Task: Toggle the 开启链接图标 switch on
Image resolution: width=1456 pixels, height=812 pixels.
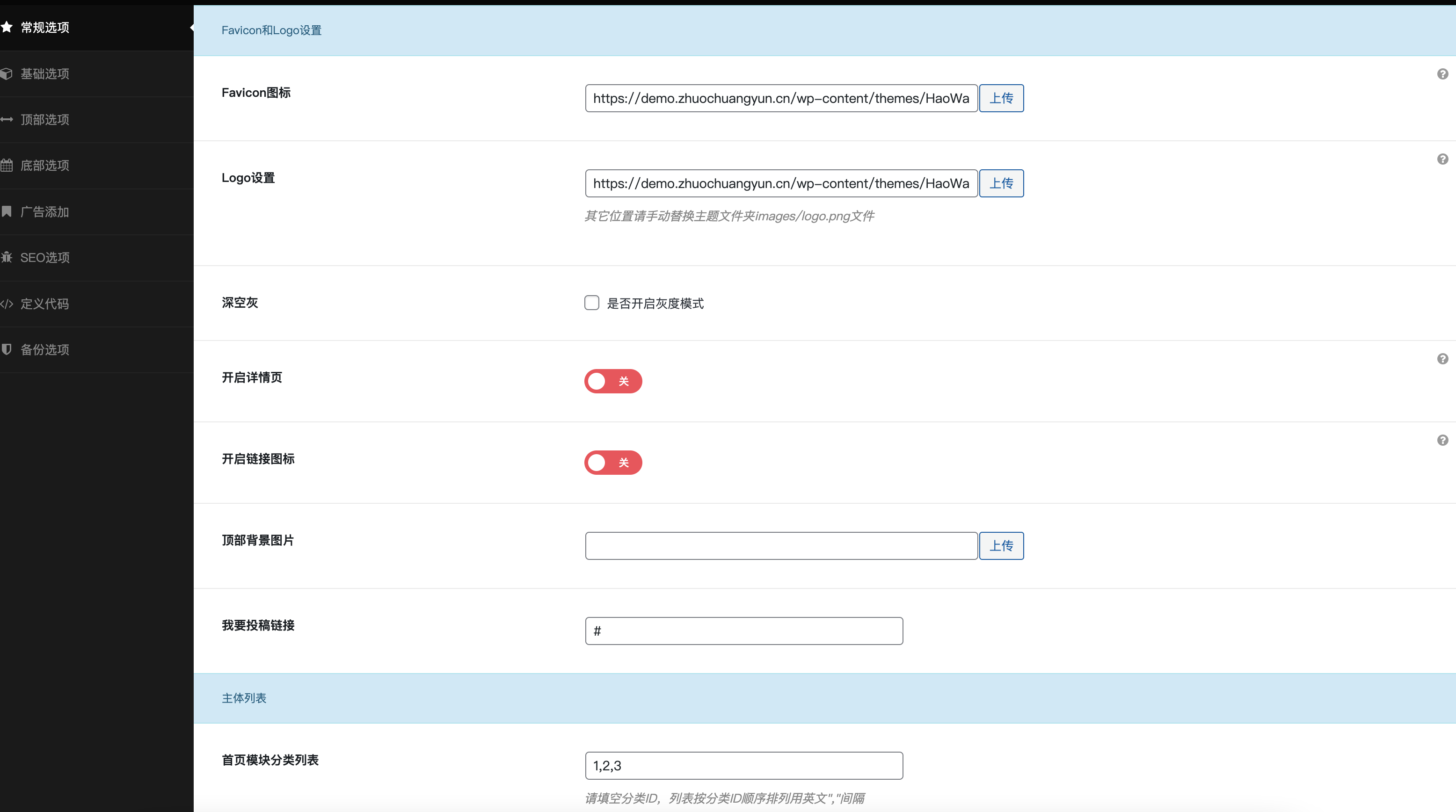Action: coord(613,462)
